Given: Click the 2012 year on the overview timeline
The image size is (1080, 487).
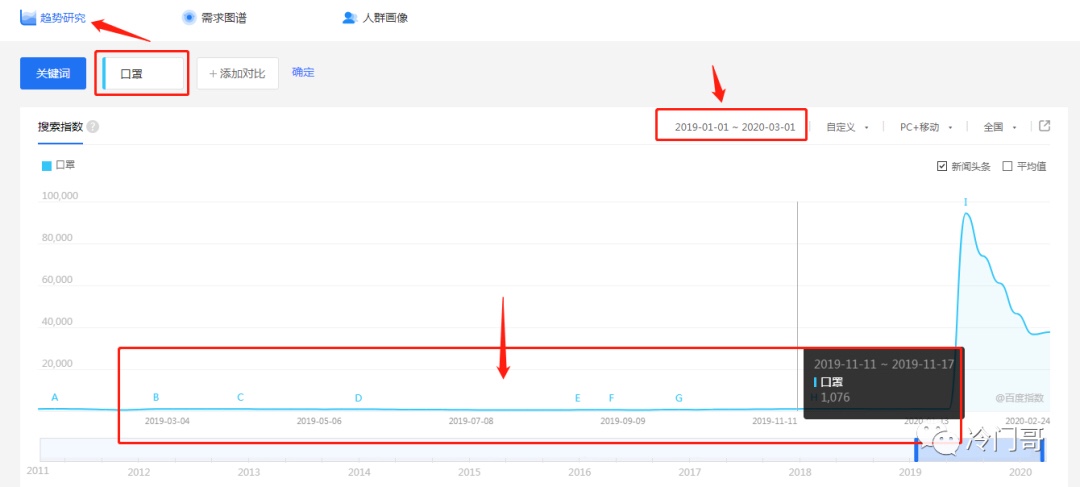Looking at the screenshot, I should (x=138, y=472).
